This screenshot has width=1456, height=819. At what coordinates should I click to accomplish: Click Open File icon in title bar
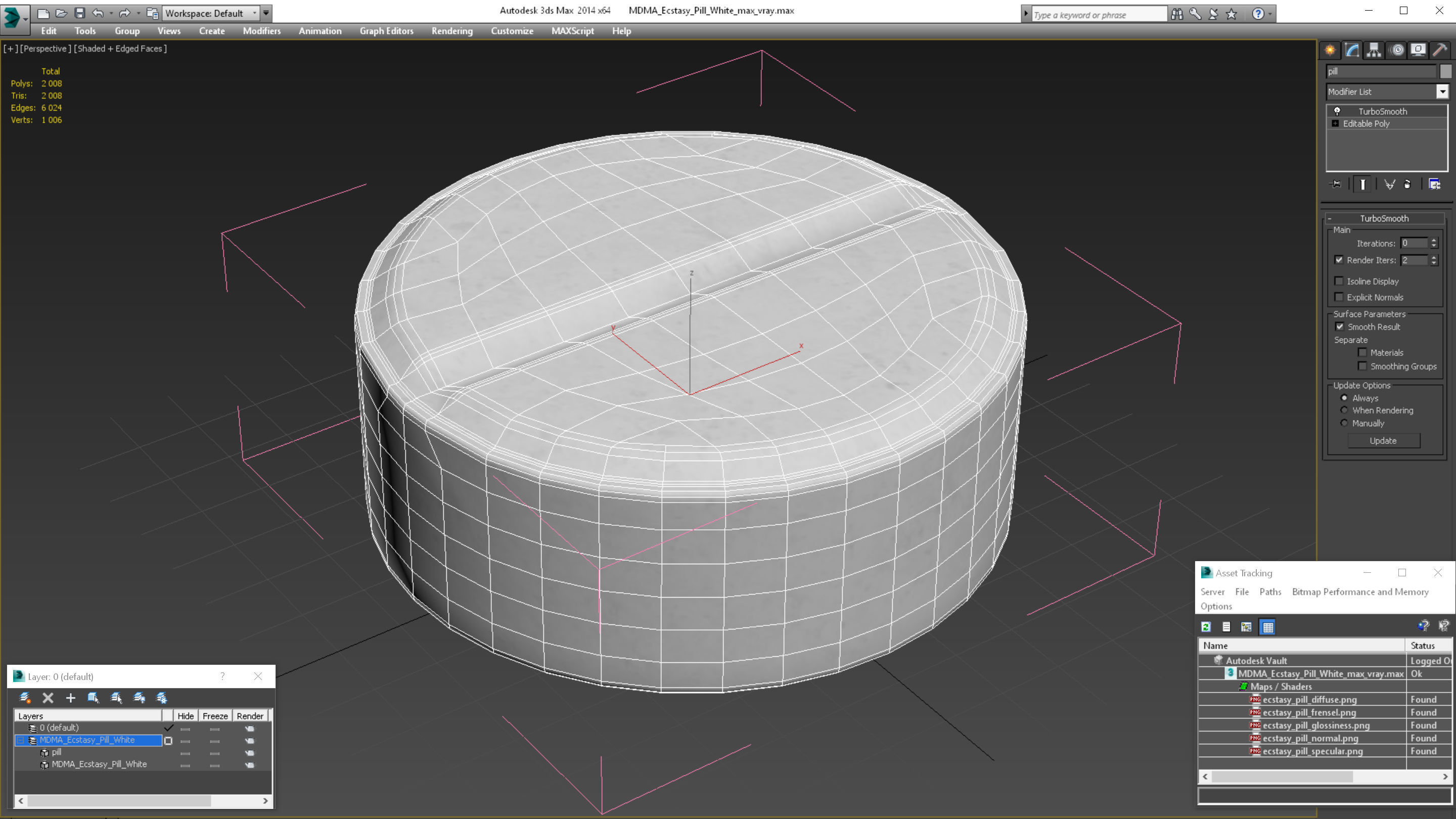click(x=61, y=13)
